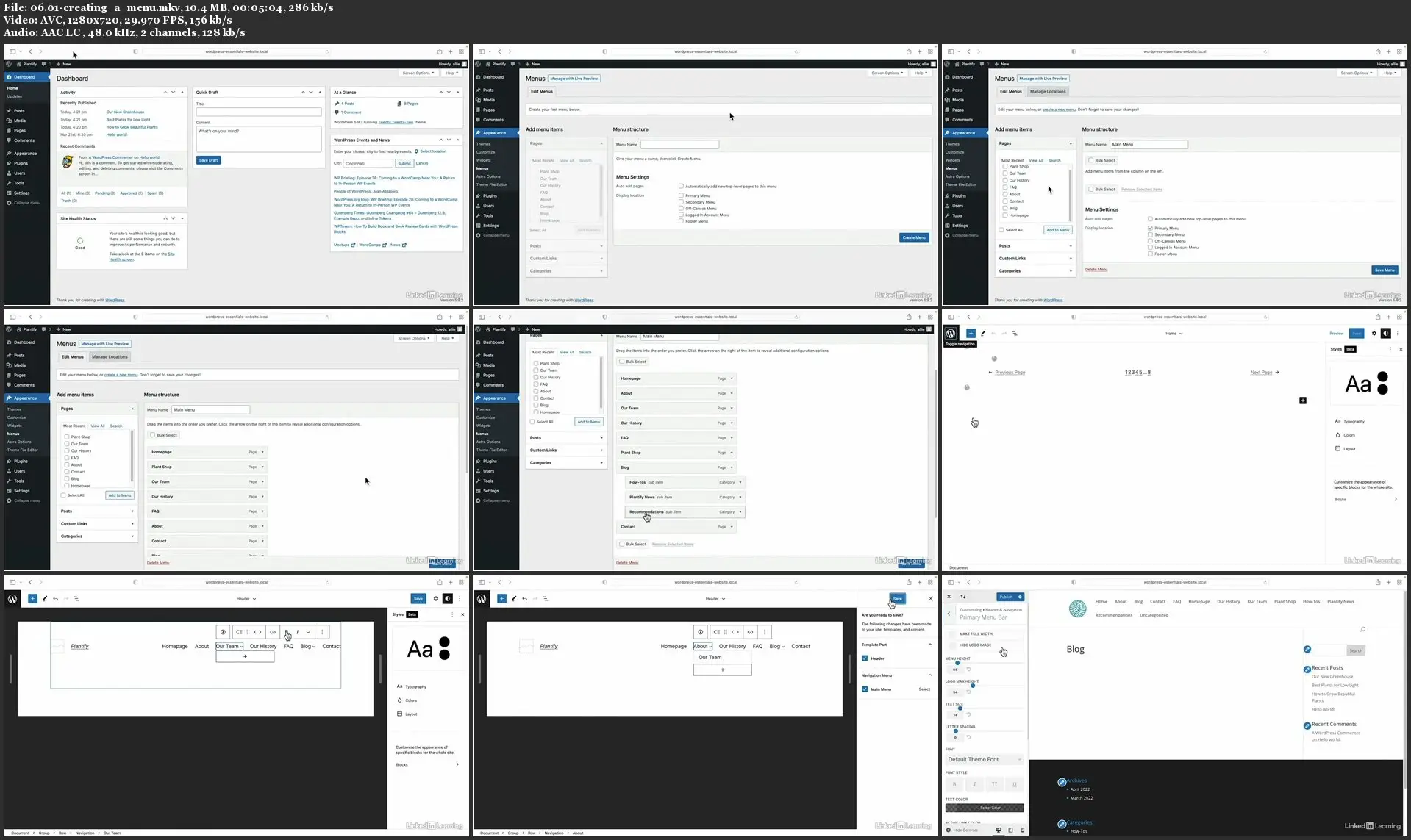Uncheck the Main Menu checkbox in the save panel
This screenshot has width=1411, height=840.
865,689
